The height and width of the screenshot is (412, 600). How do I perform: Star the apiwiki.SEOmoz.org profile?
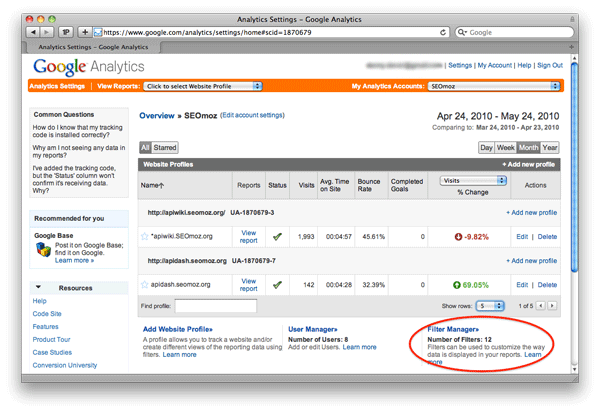point(144,236)
